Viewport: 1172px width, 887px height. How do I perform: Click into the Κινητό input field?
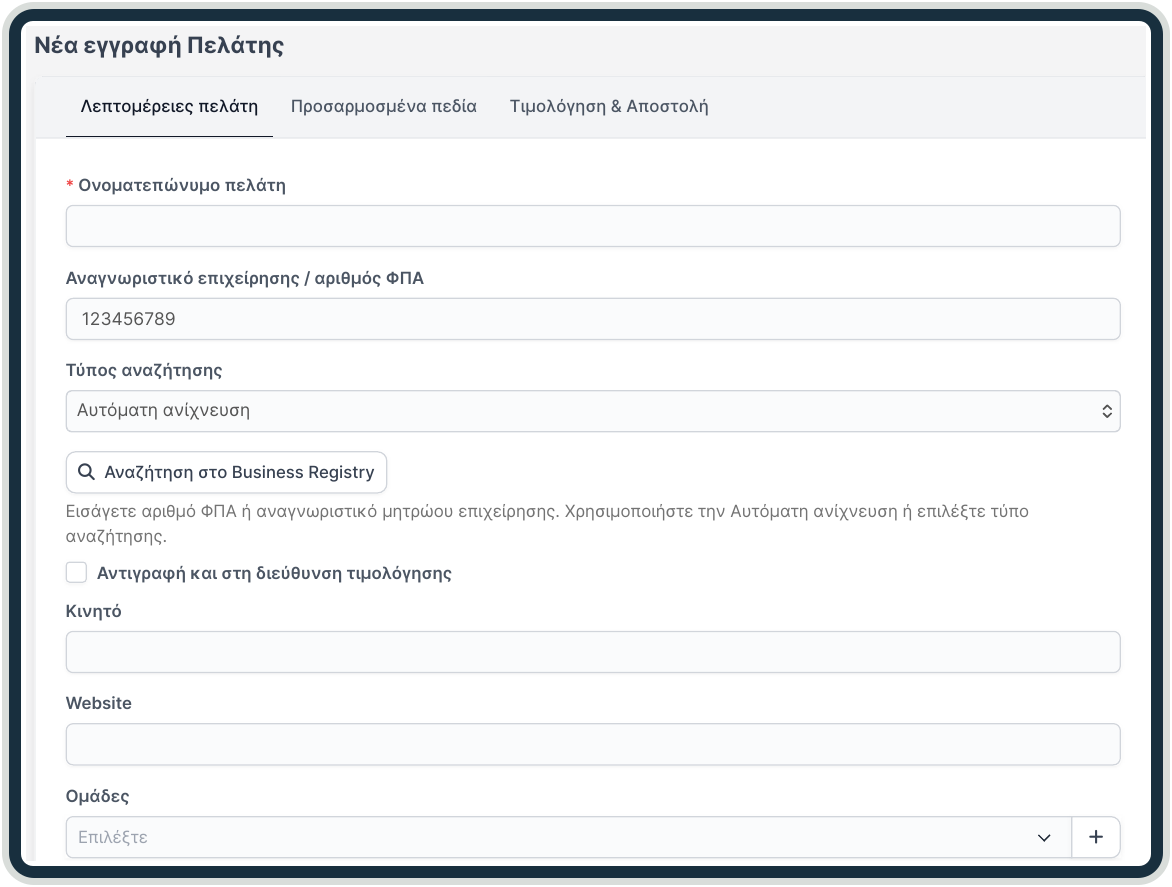pyautogui.click(x=593, y=652)
